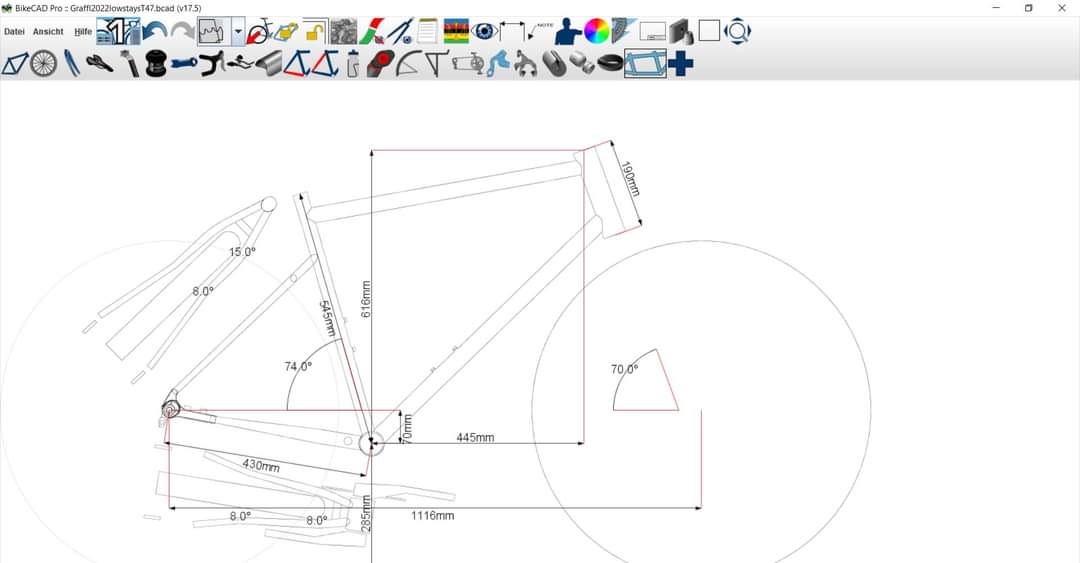Screen dimensions: 1080x563
Task: Toggle the yellow padlock lock icon
Action: tap(316, 32)
